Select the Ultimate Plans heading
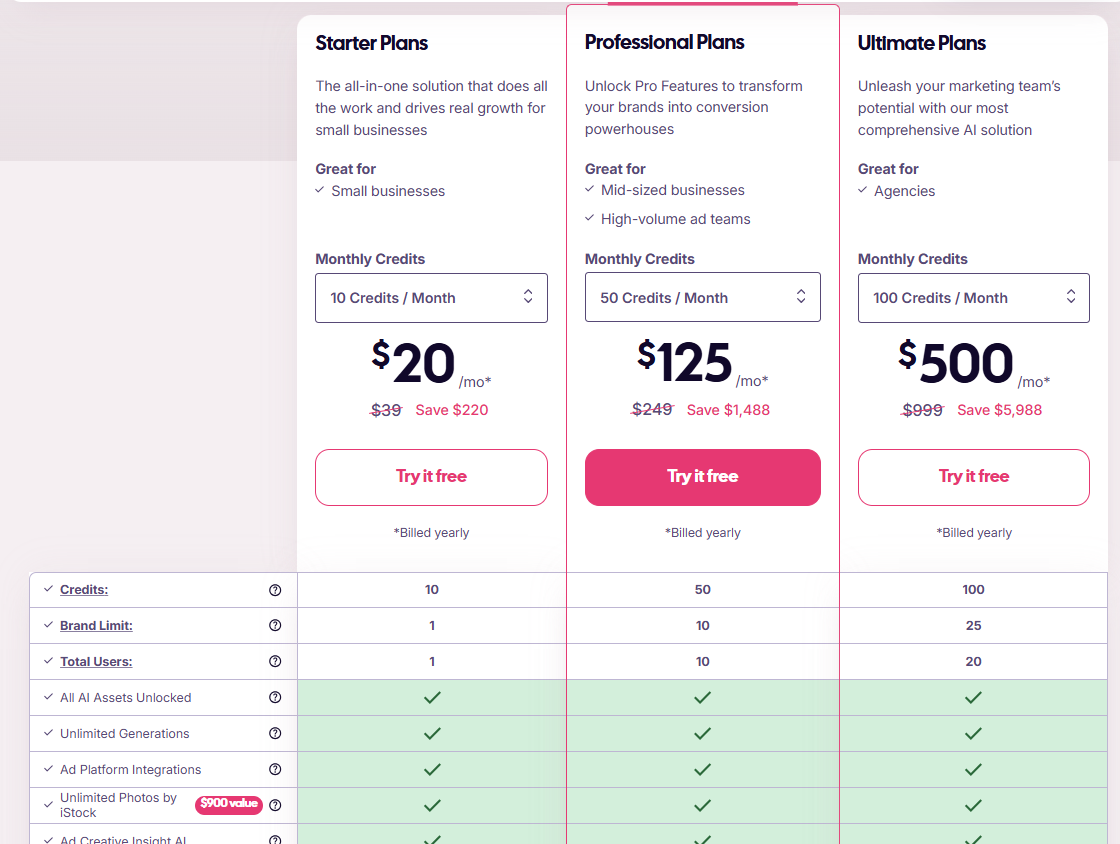The height and width of the screenshot is (844, 1120). point(921,44)
